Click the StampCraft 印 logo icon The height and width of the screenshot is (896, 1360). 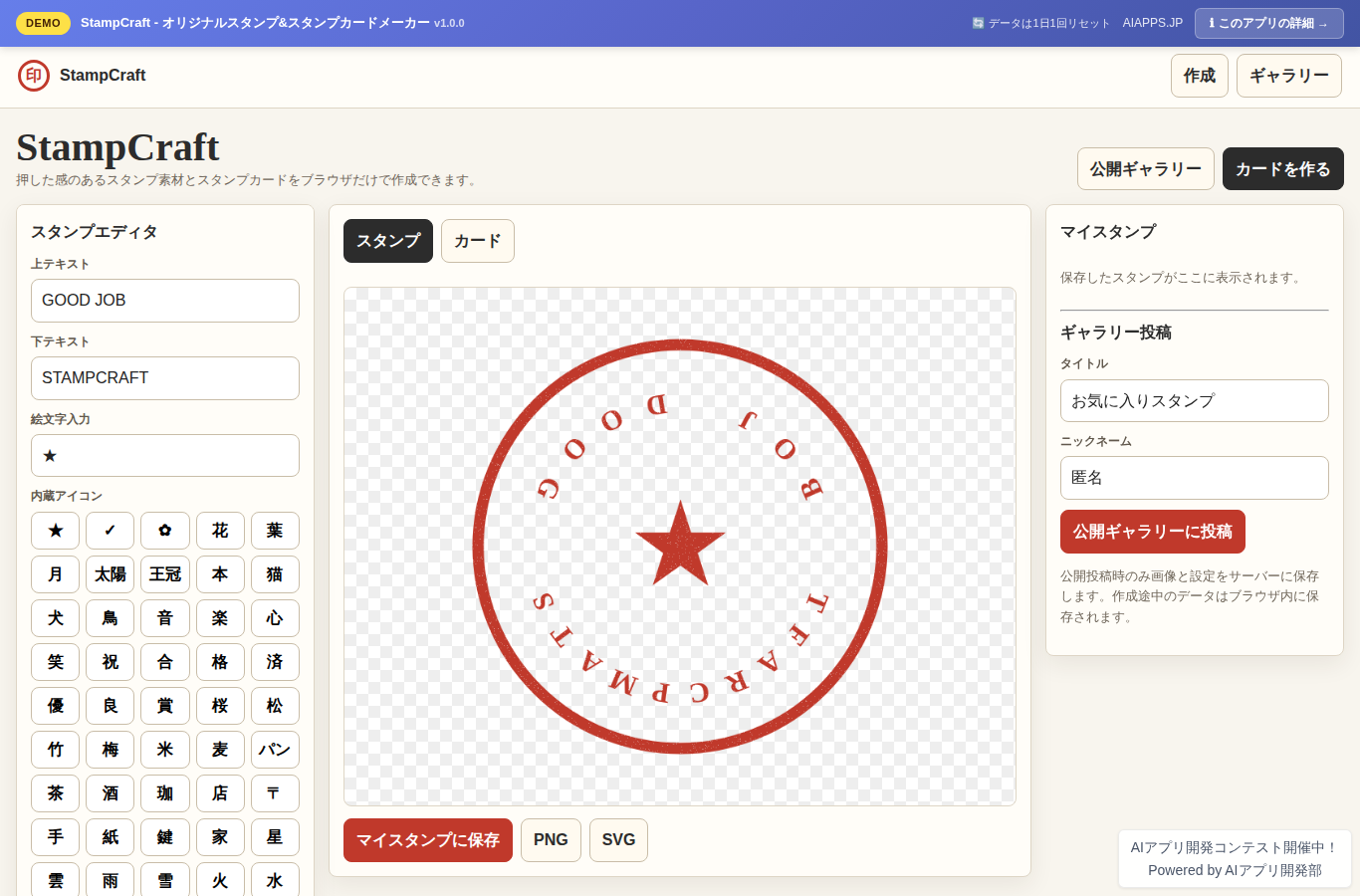34,76
